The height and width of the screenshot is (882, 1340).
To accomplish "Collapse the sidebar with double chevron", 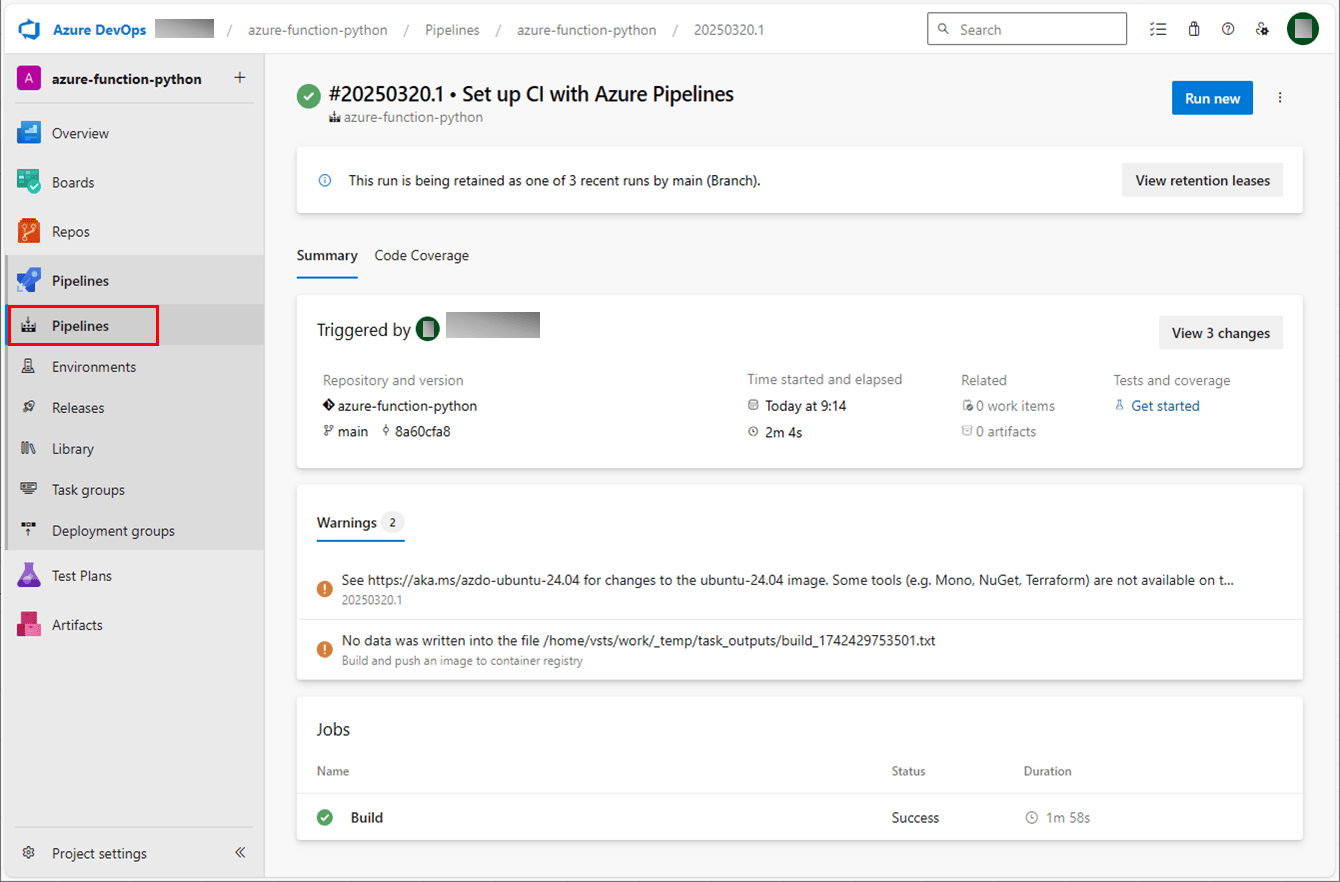I will point(240,853).
